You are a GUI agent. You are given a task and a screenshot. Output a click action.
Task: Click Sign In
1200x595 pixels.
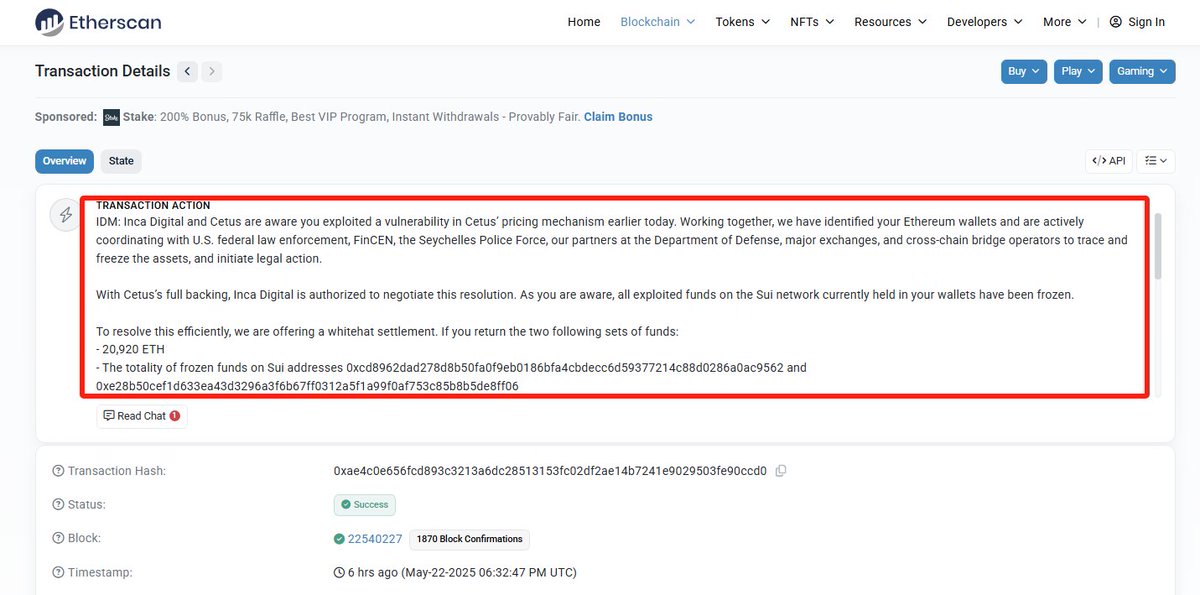(1137, 22)
